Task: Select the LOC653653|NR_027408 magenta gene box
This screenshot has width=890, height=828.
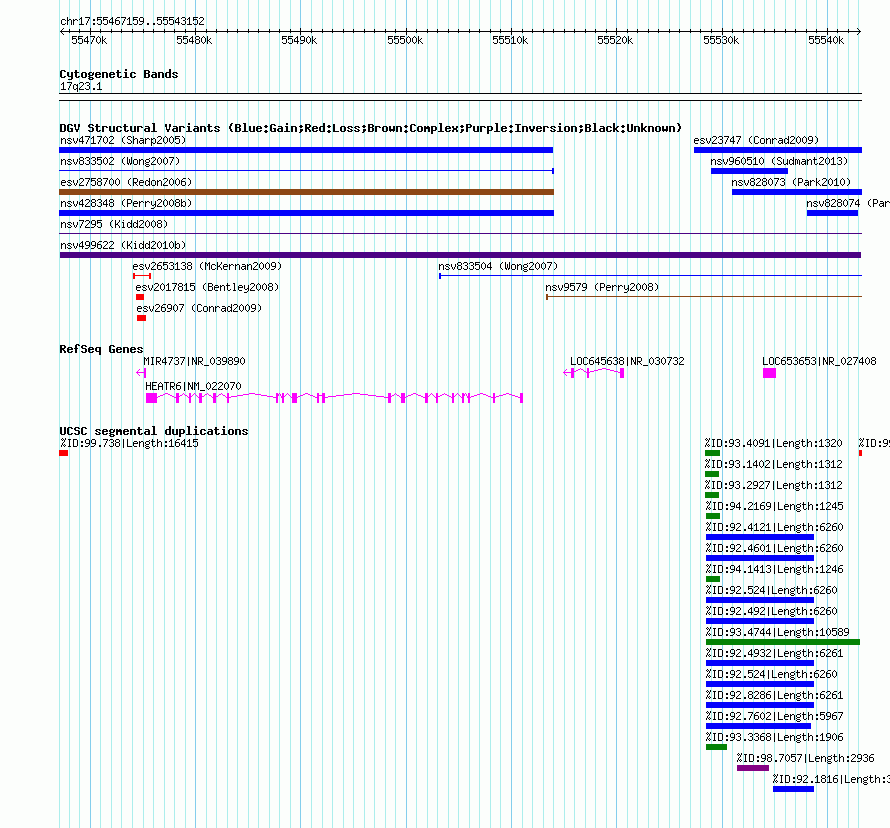Action: point(769,373)
